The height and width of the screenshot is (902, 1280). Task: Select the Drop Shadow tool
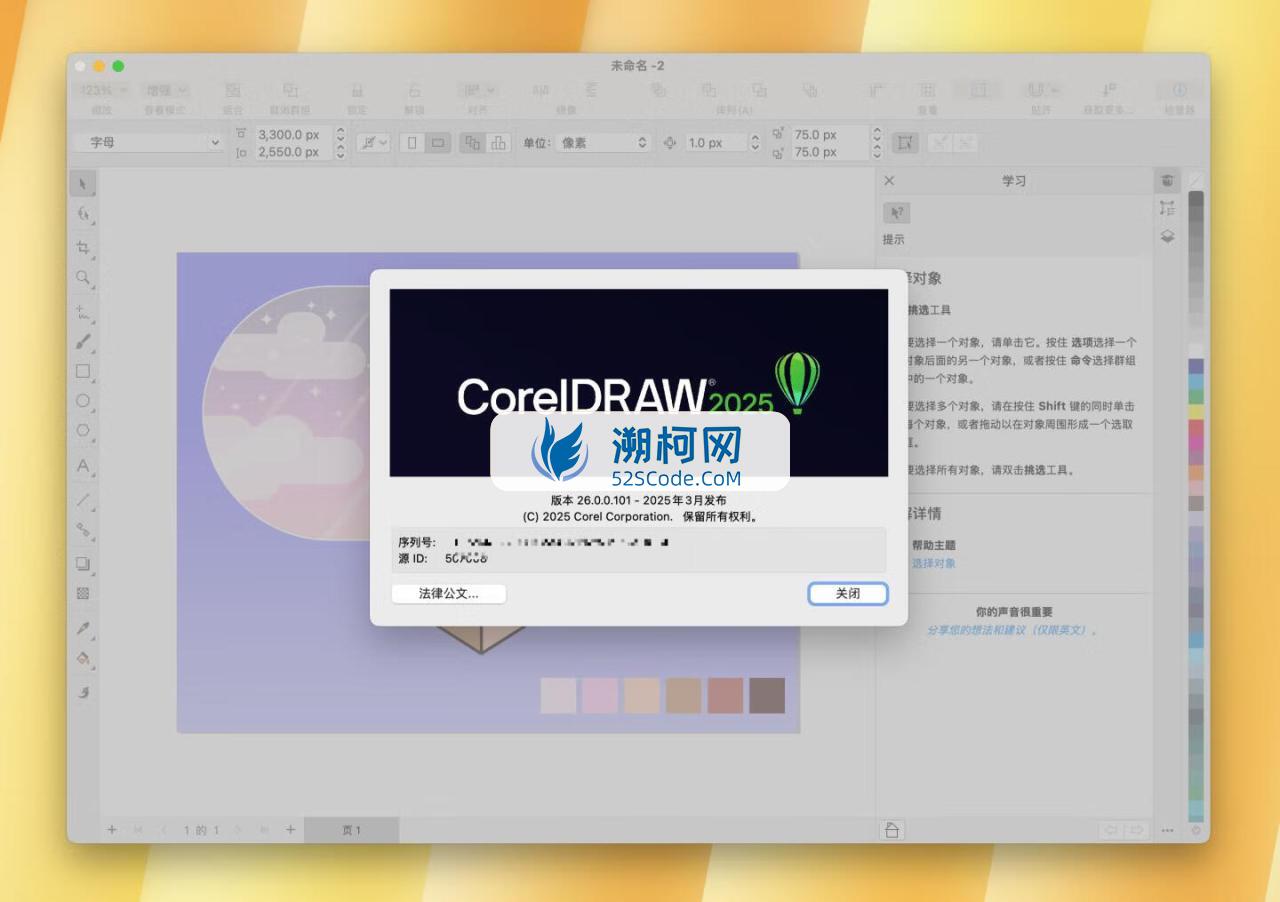[83, 563]
